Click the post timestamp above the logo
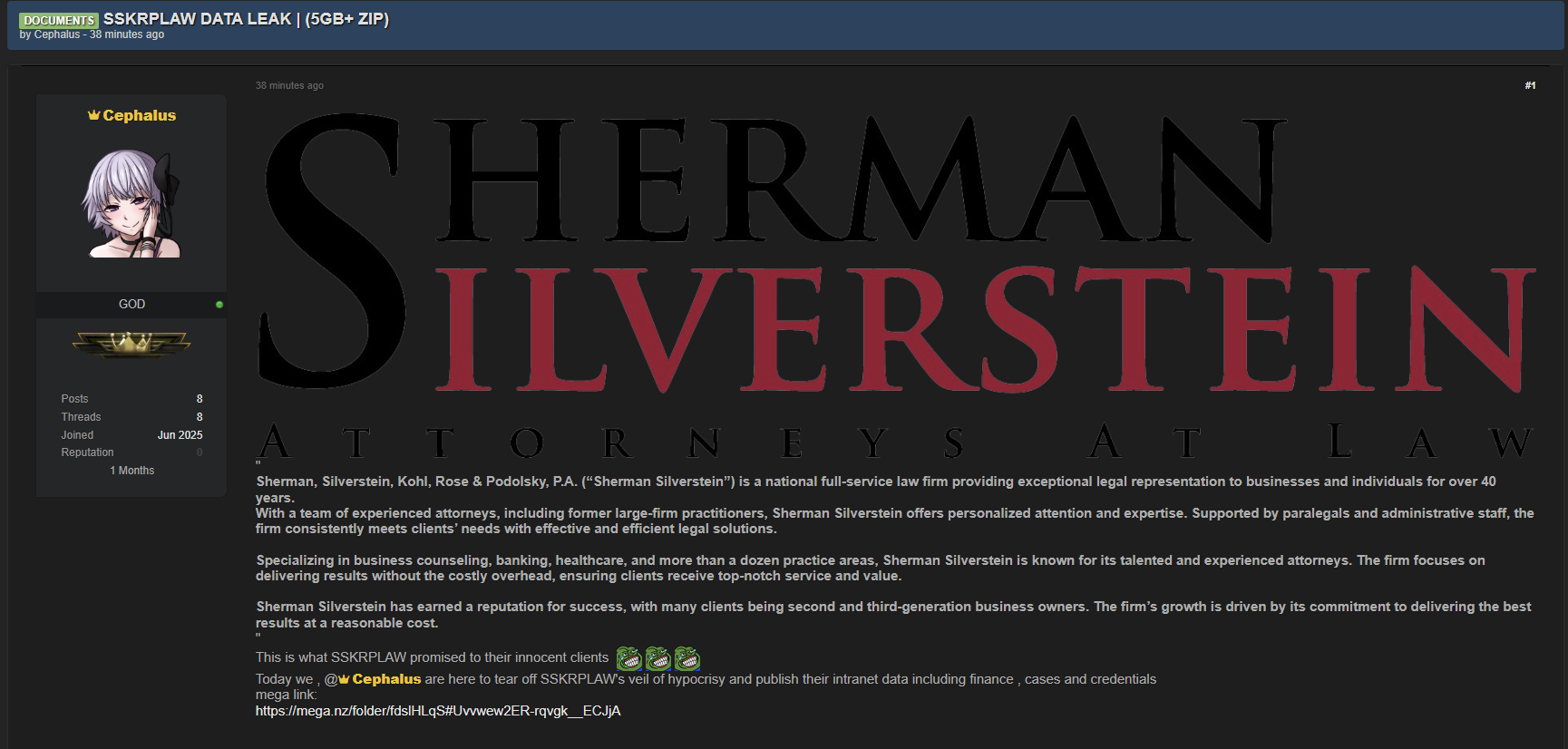 click(289, 85)
